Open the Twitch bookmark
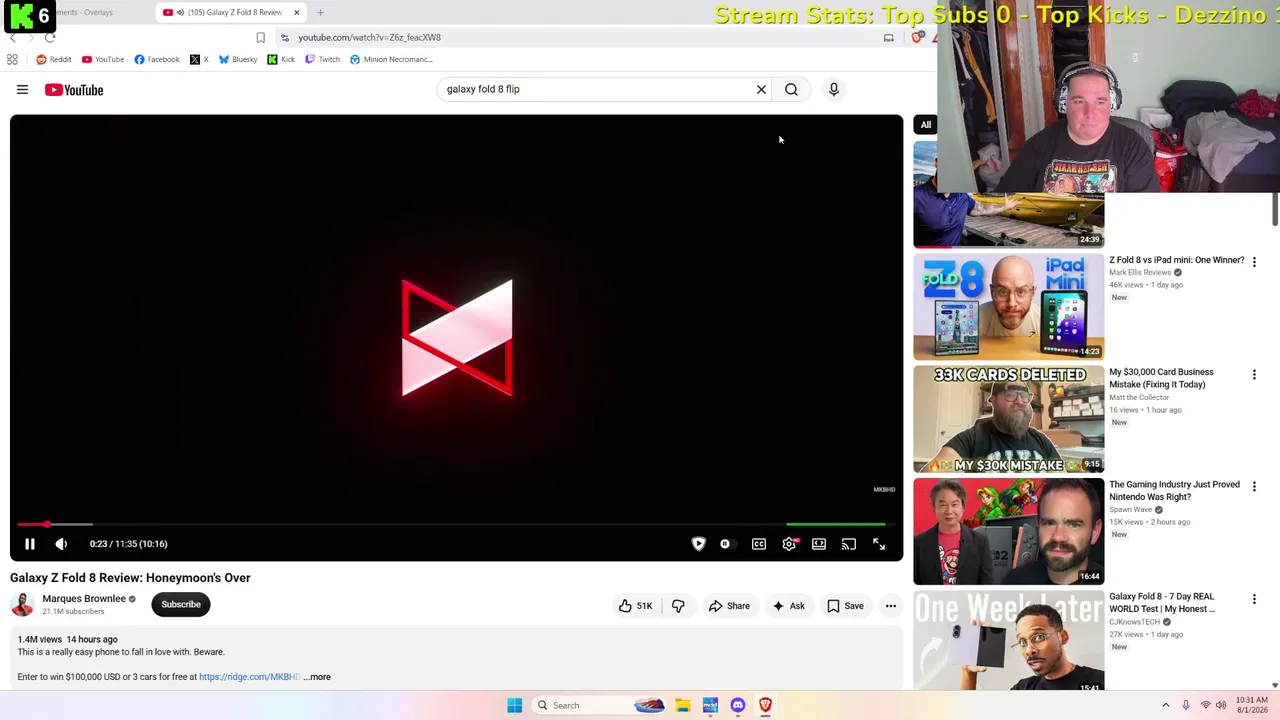The width and height of the screenshot is (1280, 720). coord(323,60)
